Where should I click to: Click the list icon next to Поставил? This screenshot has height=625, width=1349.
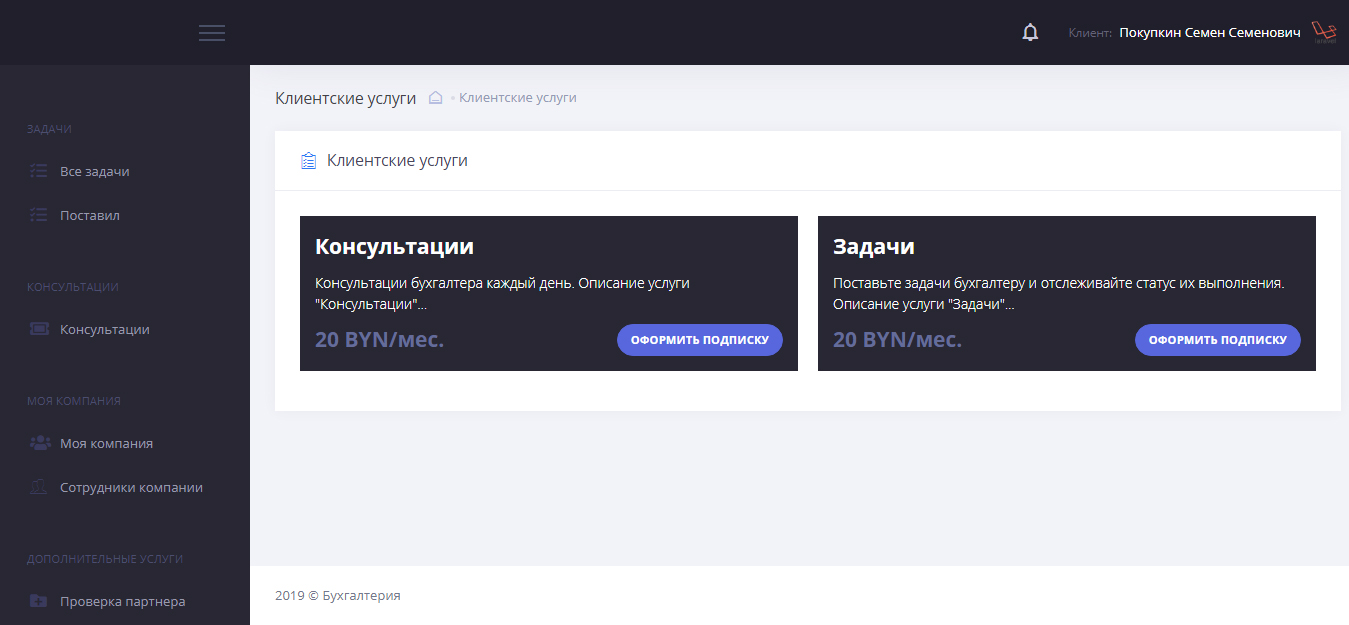(39, 215)
